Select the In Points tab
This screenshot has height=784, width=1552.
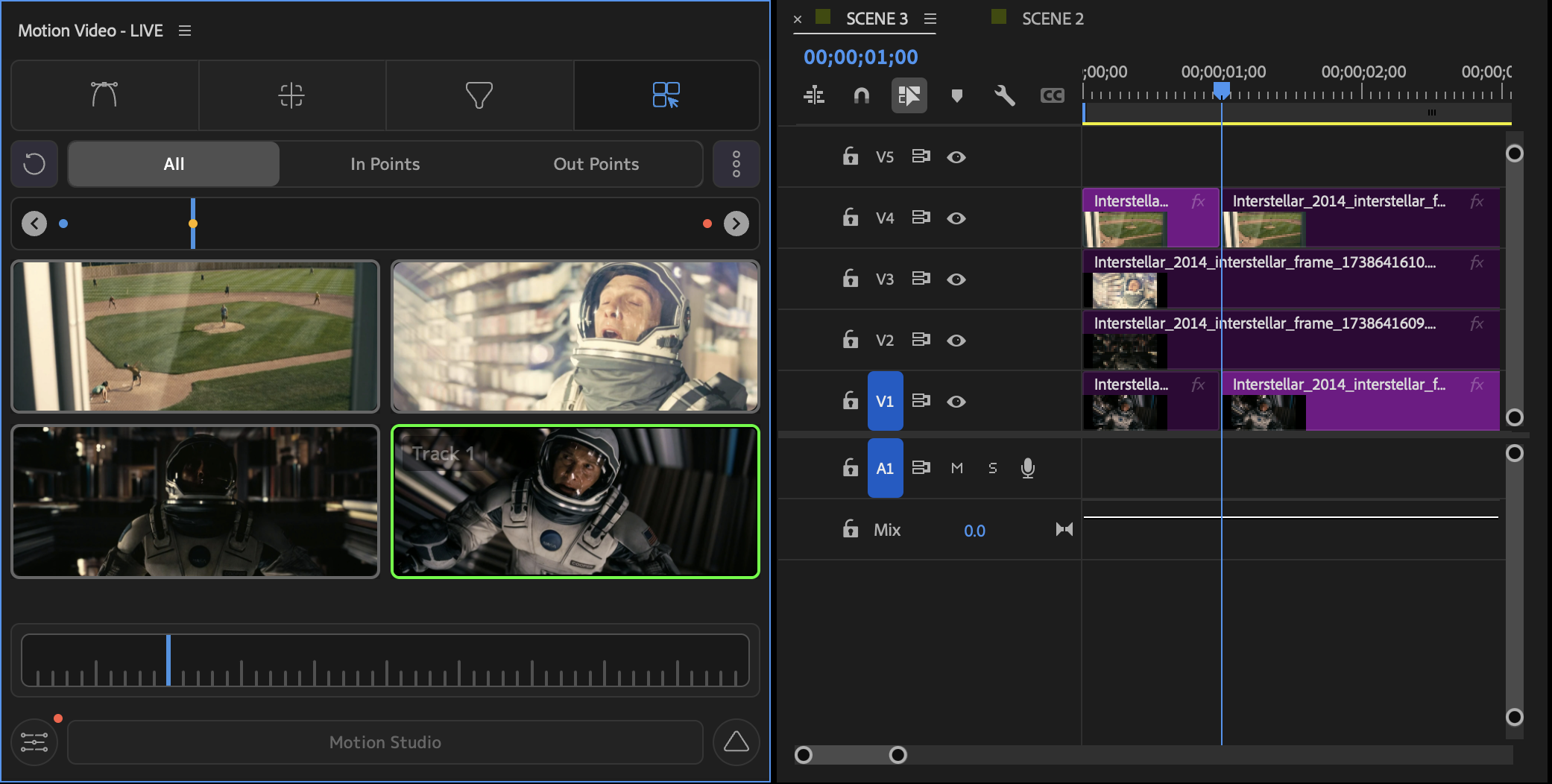point(385,164)
